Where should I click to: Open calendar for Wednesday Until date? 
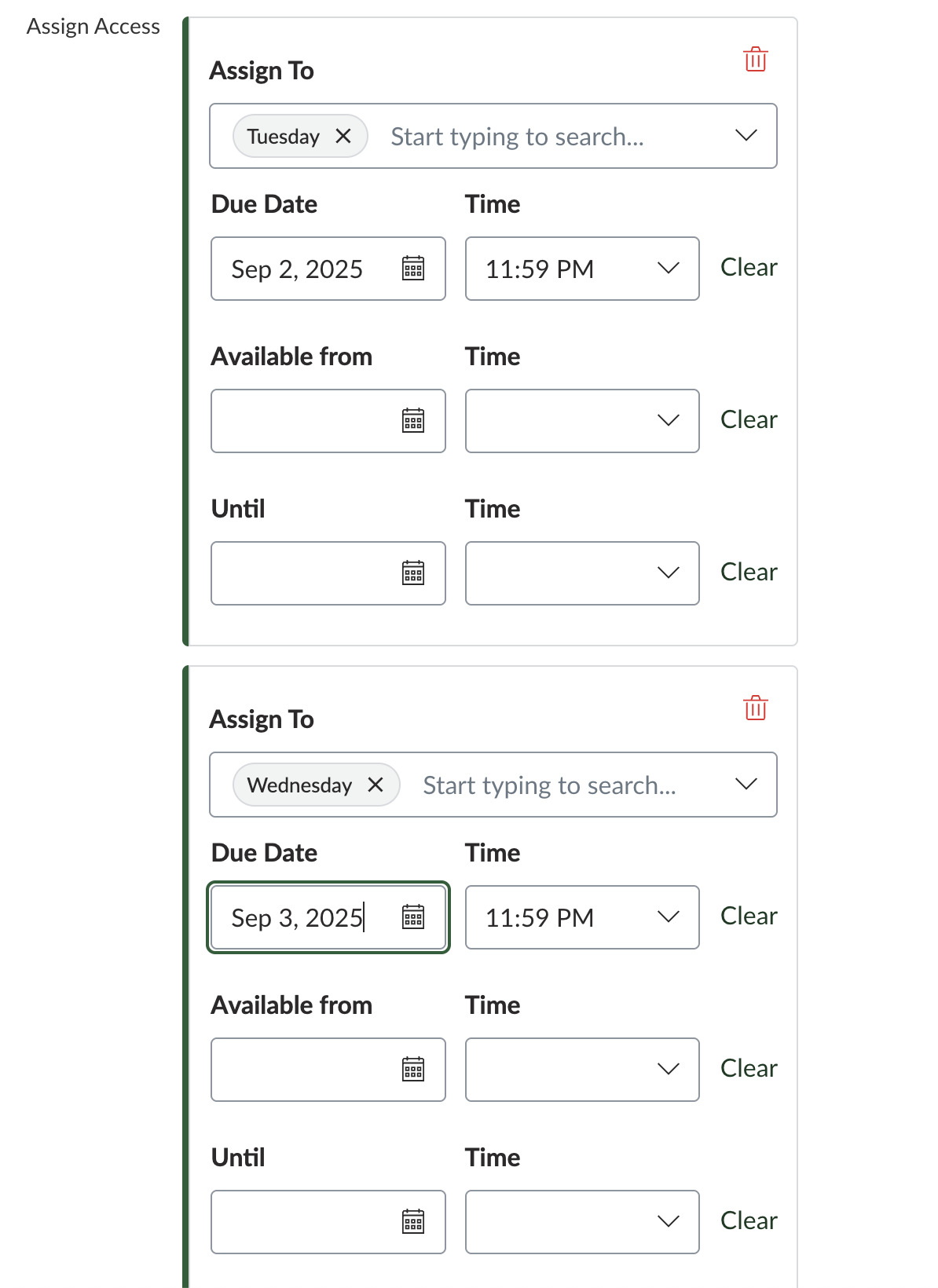coord(413,1222)
